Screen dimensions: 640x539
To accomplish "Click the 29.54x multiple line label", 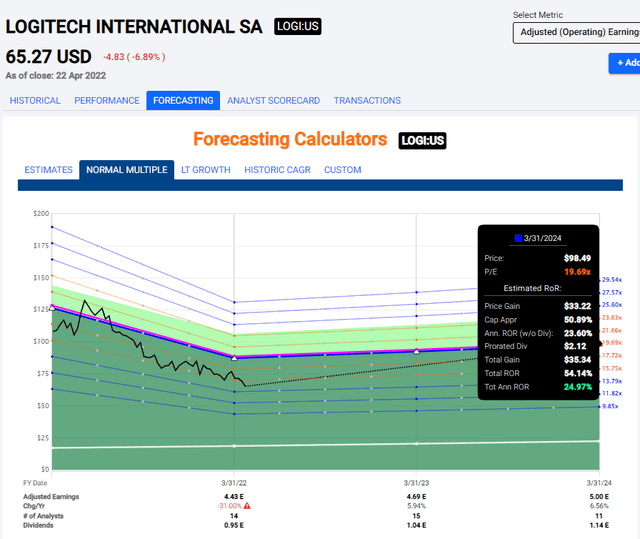I will [612, 279].
